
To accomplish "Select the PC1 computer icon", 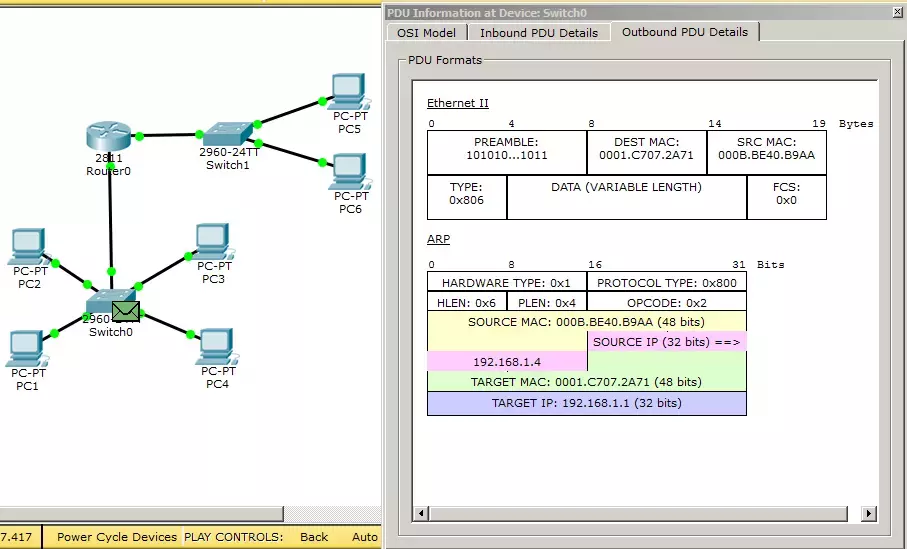I will pyautogui.click(x=26, y=349).
